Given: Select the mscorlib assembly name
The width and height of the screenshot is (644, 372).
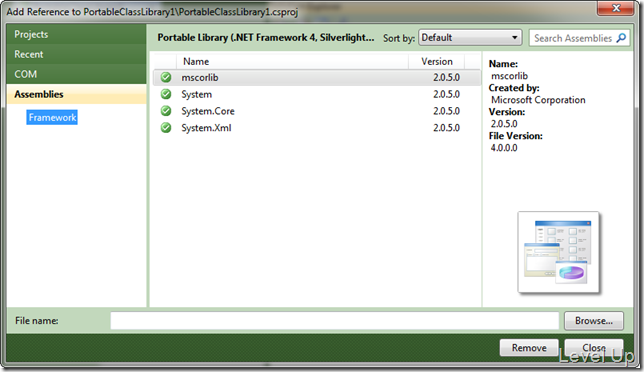Looking at the screenshot, I should pyautogui.click(x=200, y=78).
